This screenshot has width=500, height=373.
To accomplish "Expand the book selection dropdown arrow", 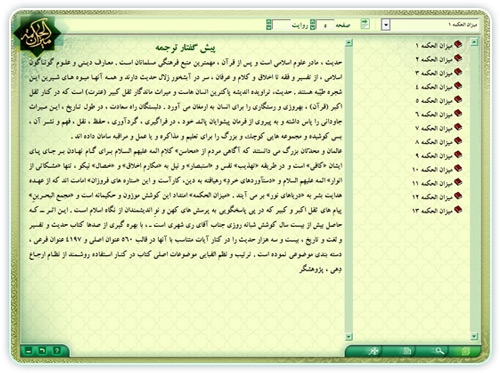I will (386, 25).
